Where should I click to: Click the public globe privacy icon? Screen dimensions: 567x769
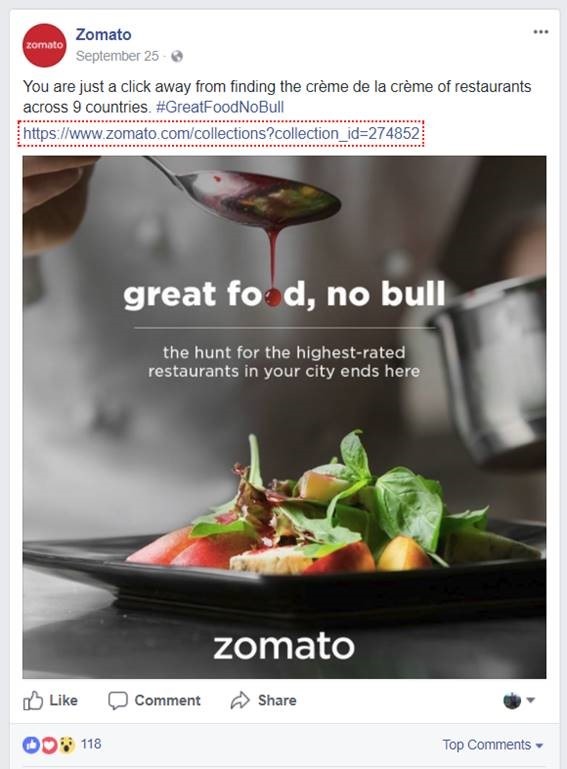(x=177, y=56)
